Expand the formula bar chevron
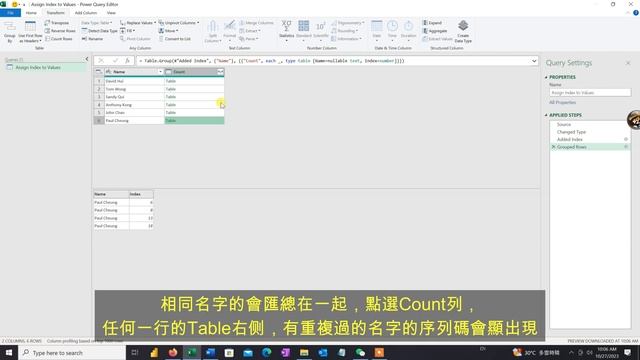The height and width of the screenshot is (360, 640). [534, 61]
